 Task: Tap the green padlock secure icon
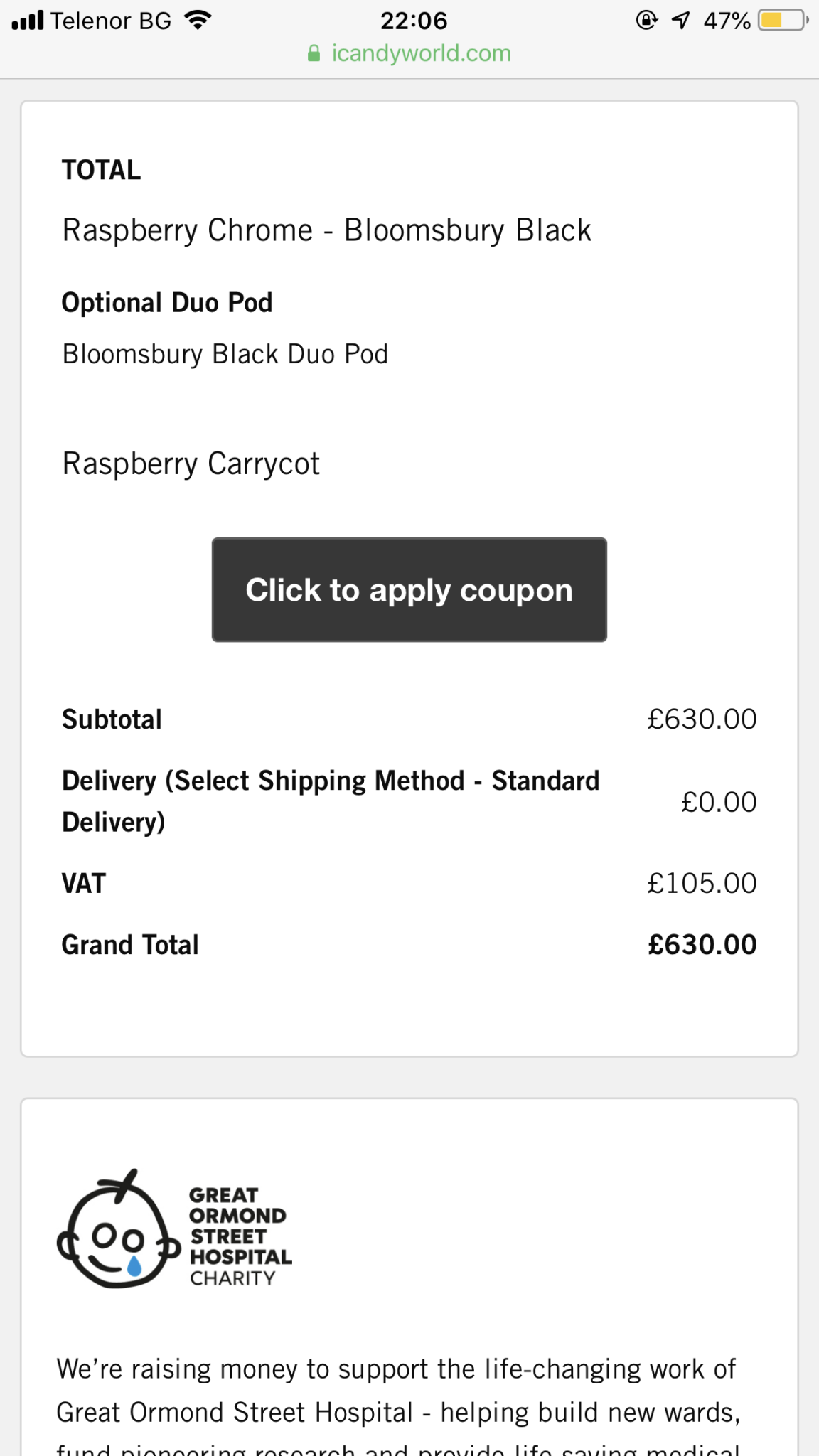pyautogui.click(x=314, y=54)
